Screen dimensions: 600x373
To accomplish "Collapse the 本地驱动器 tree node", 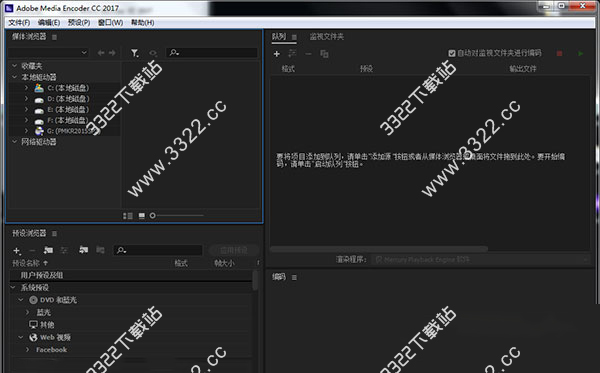I will (15, 77).
